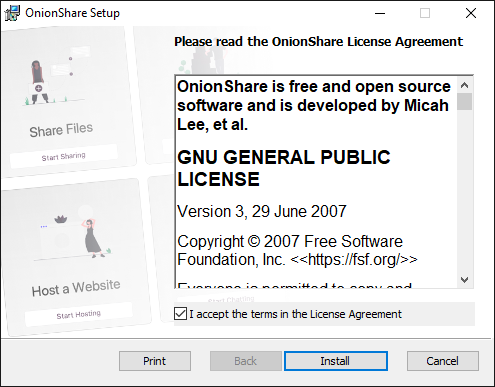The width and height of the screenshot is (495, 387).
Task: Click the license text scrollbar thumb
Action: (x=465, y=101)
